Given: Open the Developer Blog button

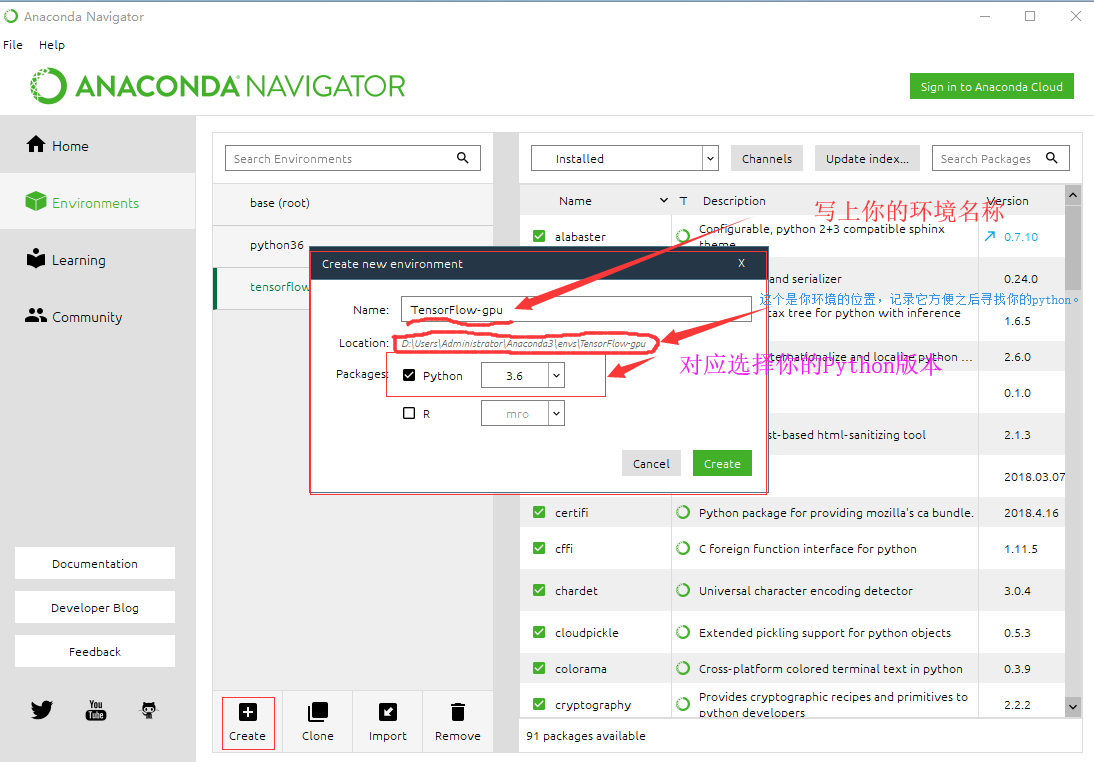Looking at the screenshot, I should [x=95, y=607].
